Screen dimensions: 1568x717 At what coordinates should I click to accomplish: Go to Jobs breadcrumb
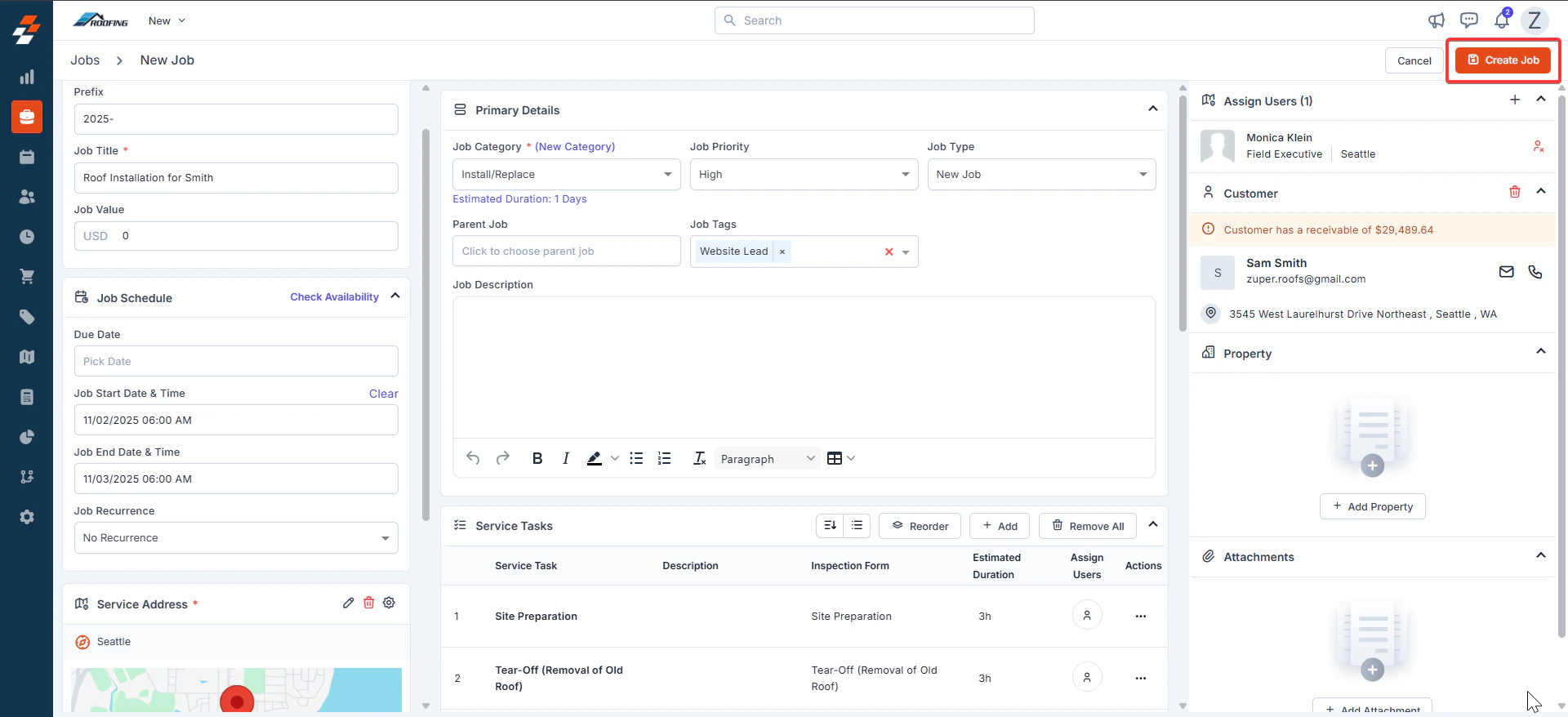pos(85,60)
